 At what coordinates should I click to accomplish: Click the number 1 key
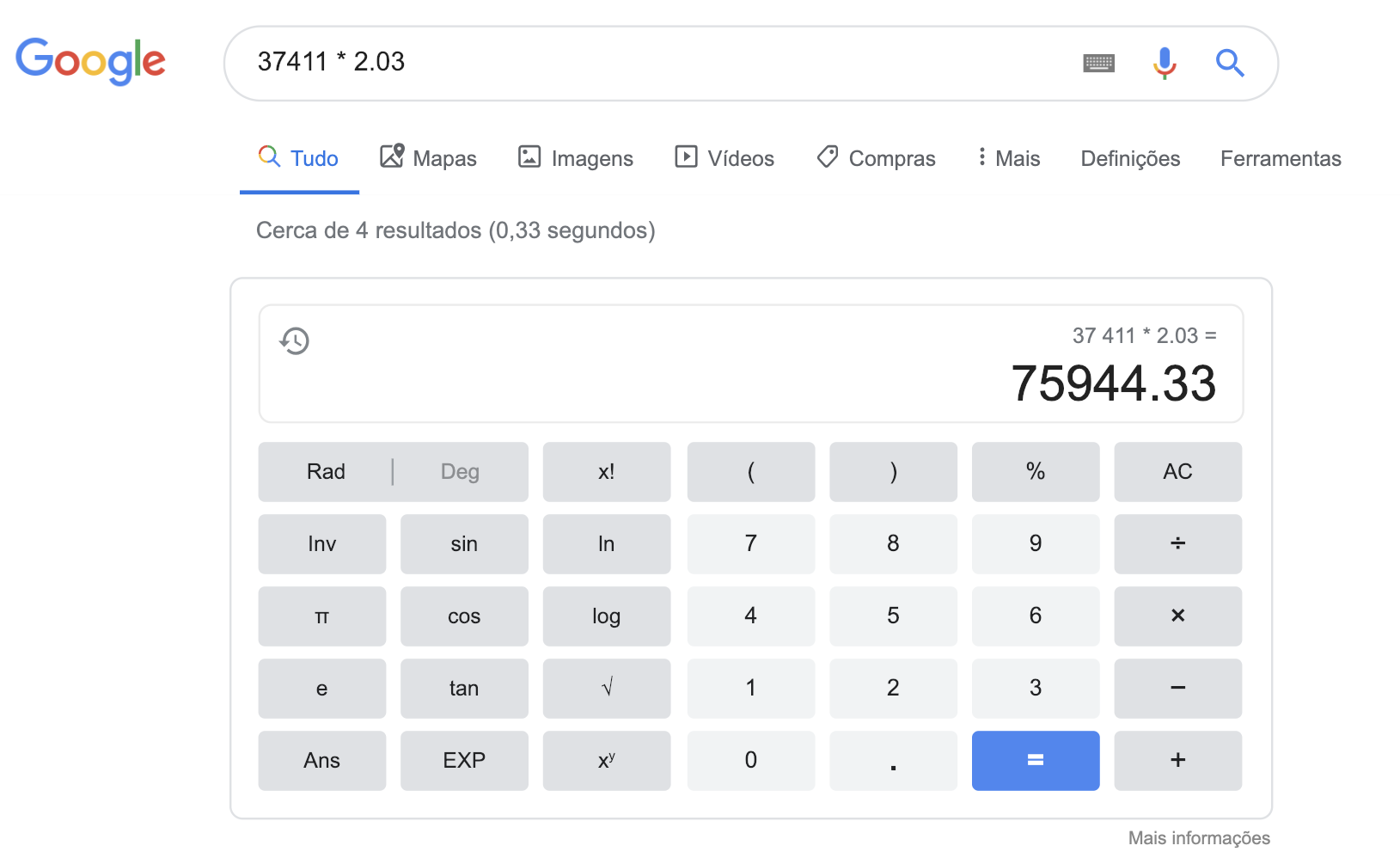coord(751,689)
